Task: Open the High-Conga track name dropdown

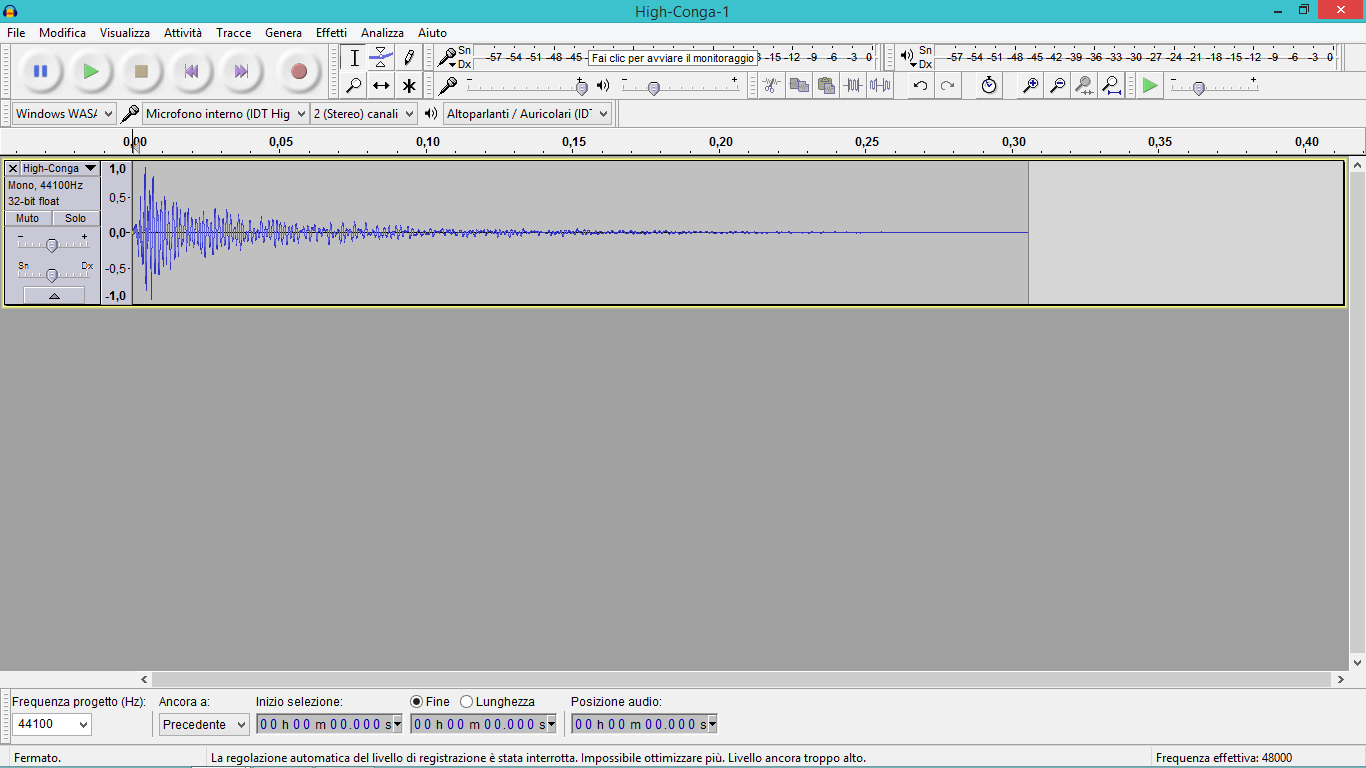Action: click(x=60, y=169)
